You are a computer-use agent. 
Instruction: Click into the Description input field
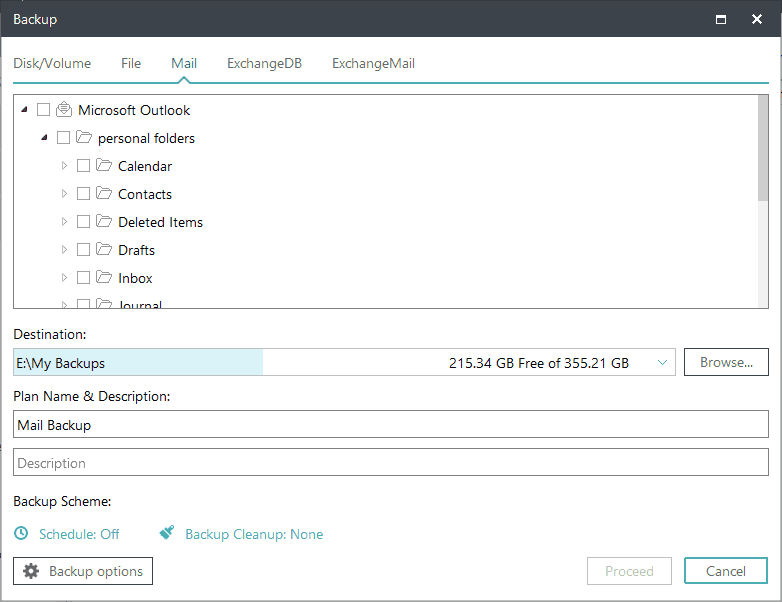(390, 463)
